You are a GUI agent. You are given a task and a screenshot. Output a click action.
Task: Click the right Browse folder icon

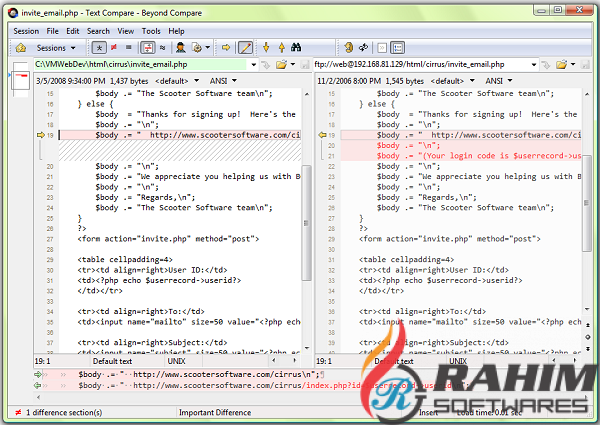tap(561, 65)
